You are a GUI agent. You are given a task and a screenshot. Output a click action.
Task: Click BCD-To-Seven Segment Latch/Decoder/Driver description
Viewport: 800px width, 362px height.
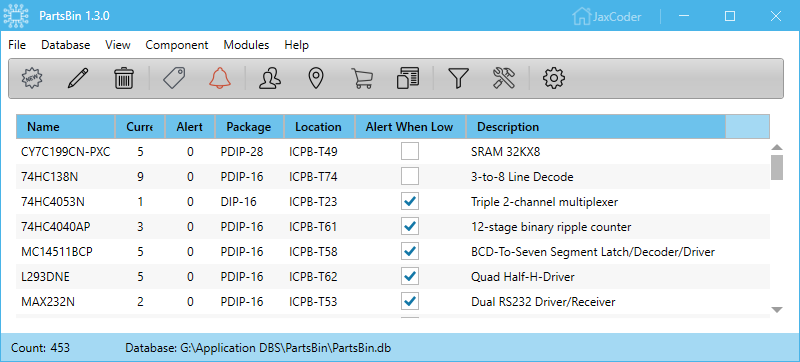click(593, 251)
